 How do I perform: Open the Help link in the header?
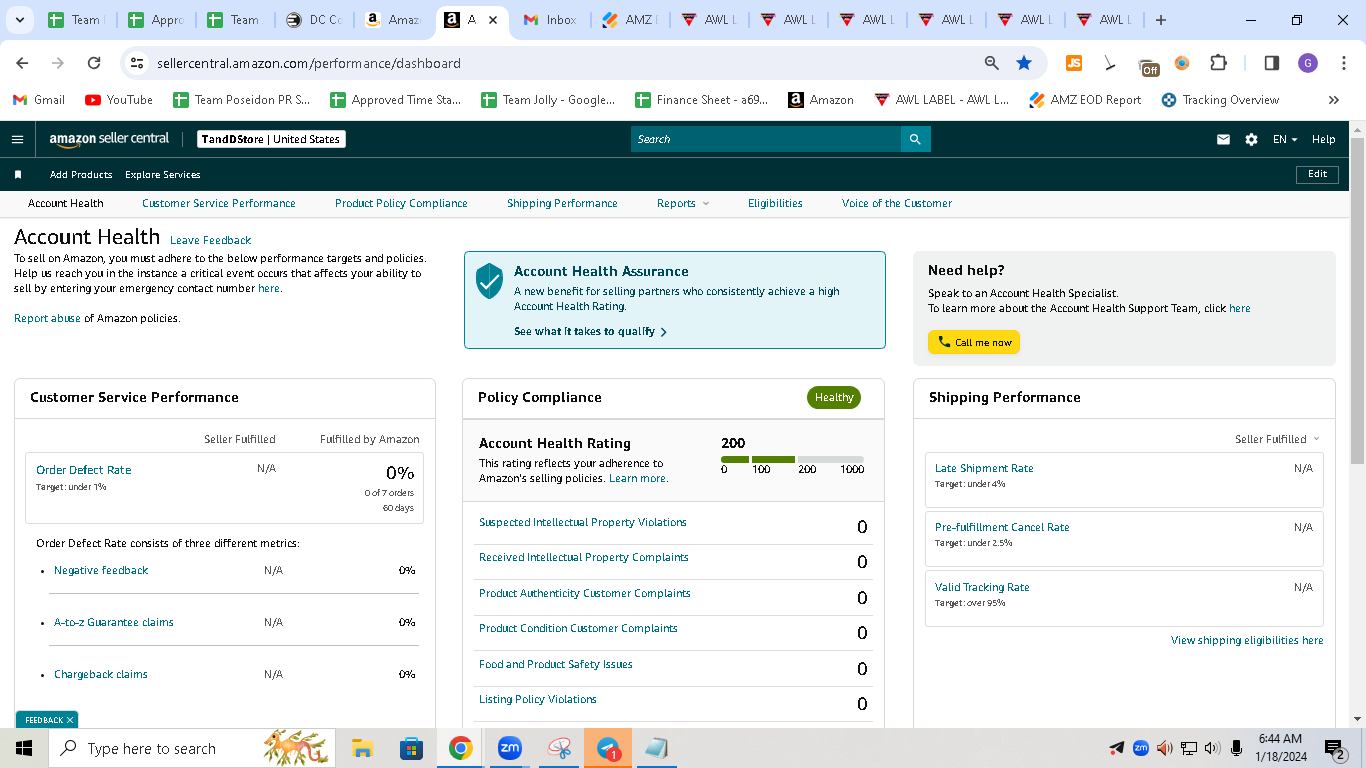point(1324,140)
